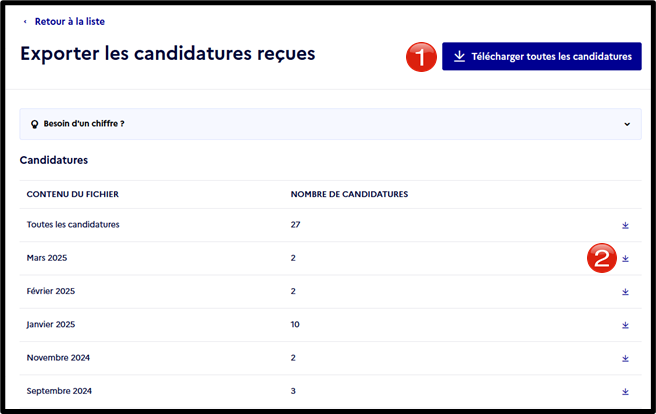Click the Exporter les candidatures reçues heading

click(168, 54)
